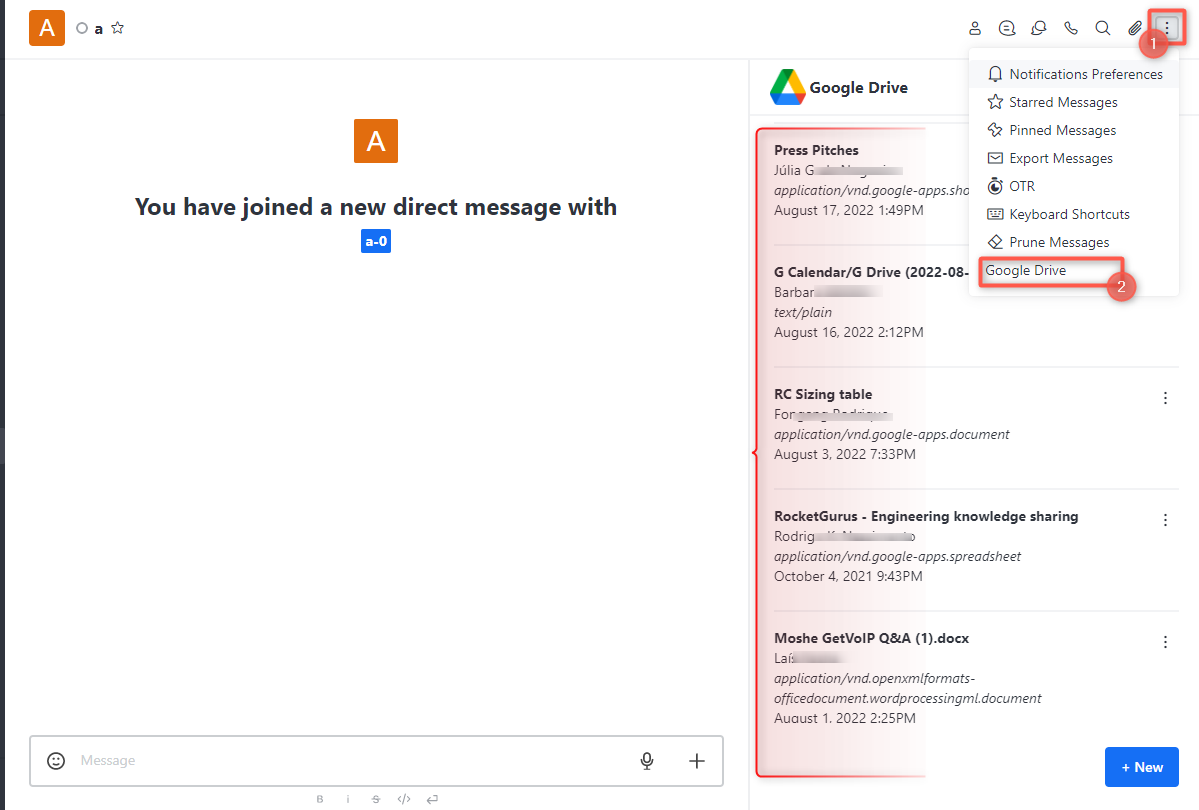Open Pinned Messages from the menu

click(1074, 130)
